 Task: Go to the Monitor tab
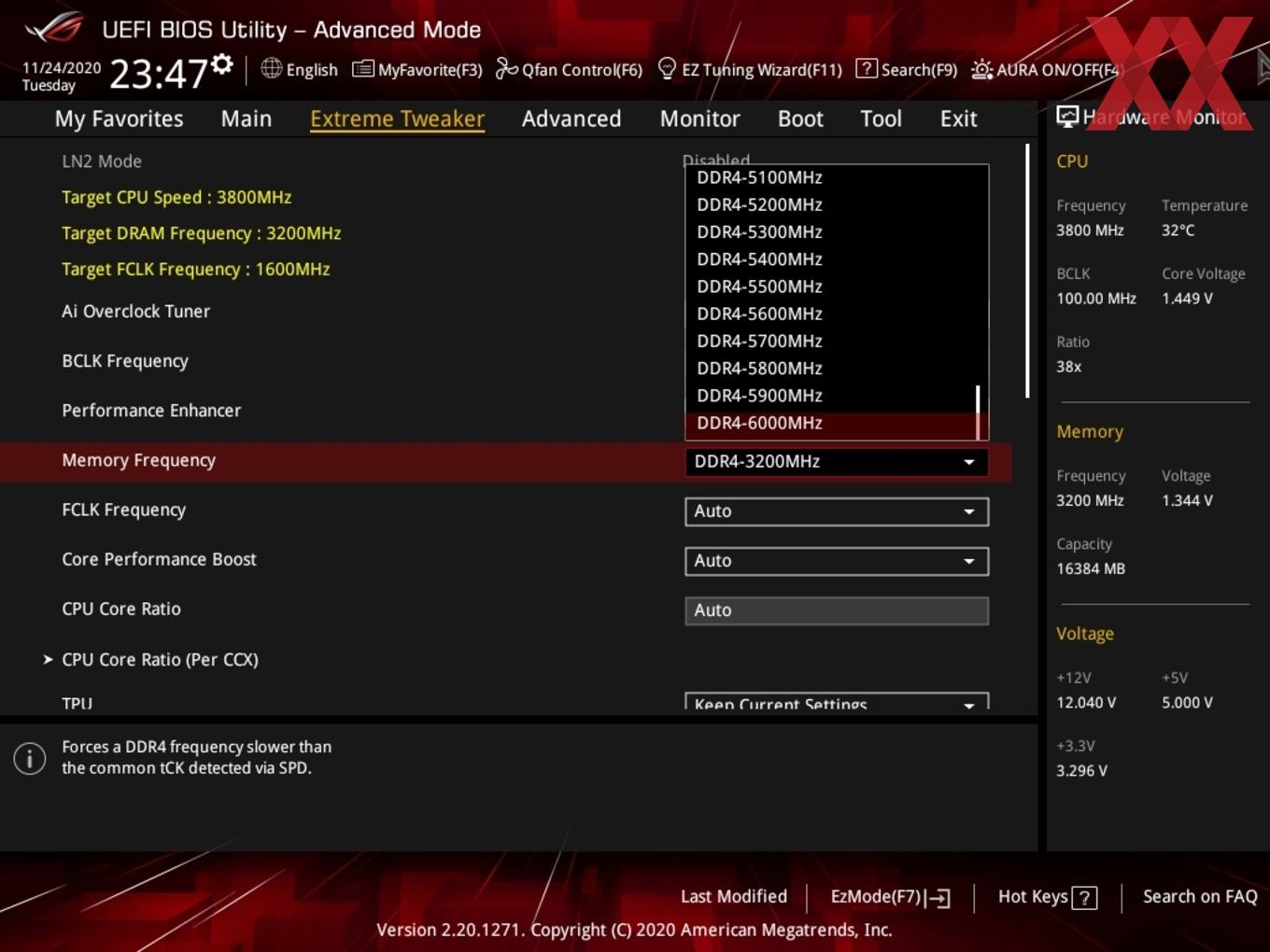[699, 119]
